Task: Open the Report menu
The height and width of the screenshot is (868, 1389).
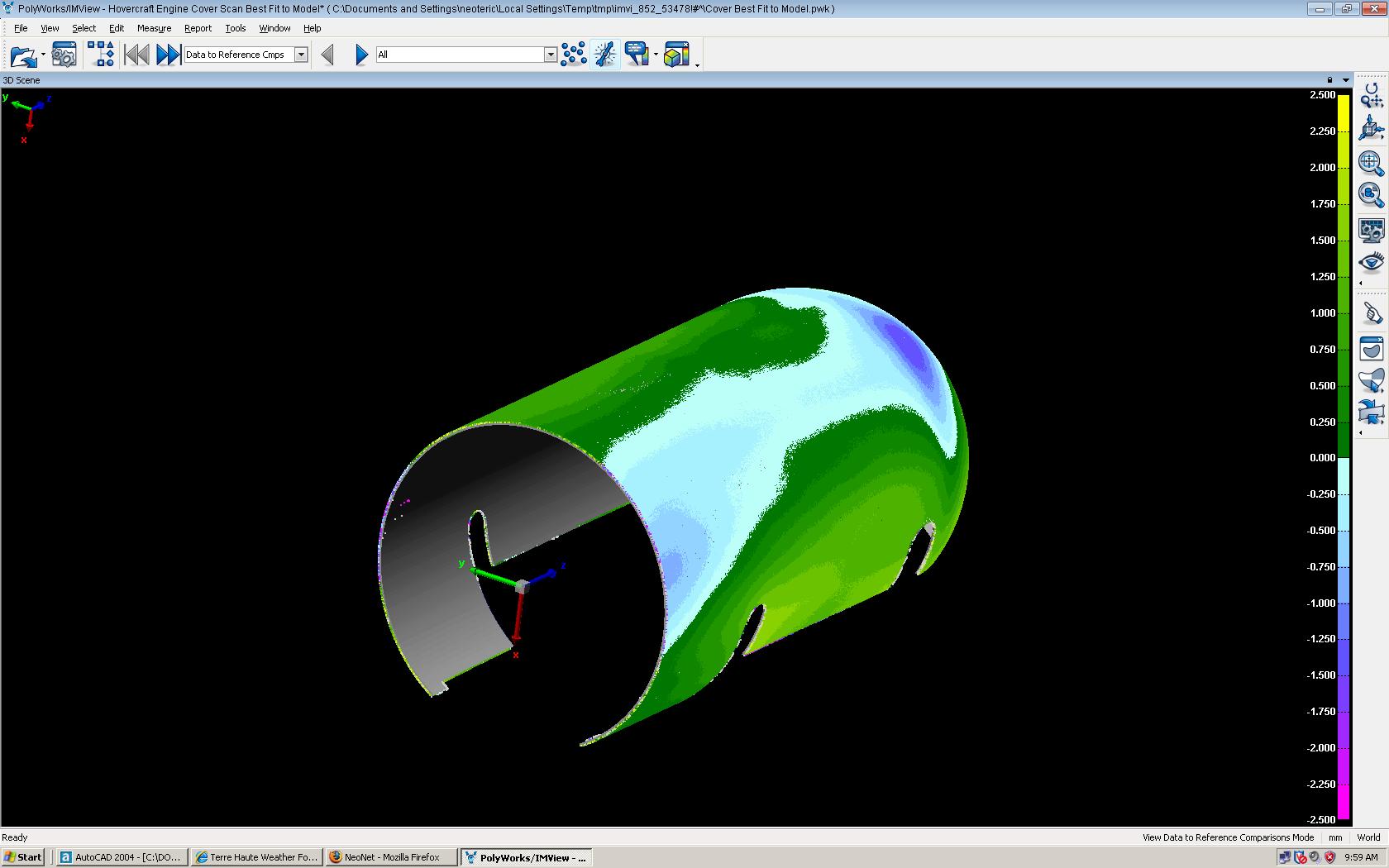Action: point(198,28)
